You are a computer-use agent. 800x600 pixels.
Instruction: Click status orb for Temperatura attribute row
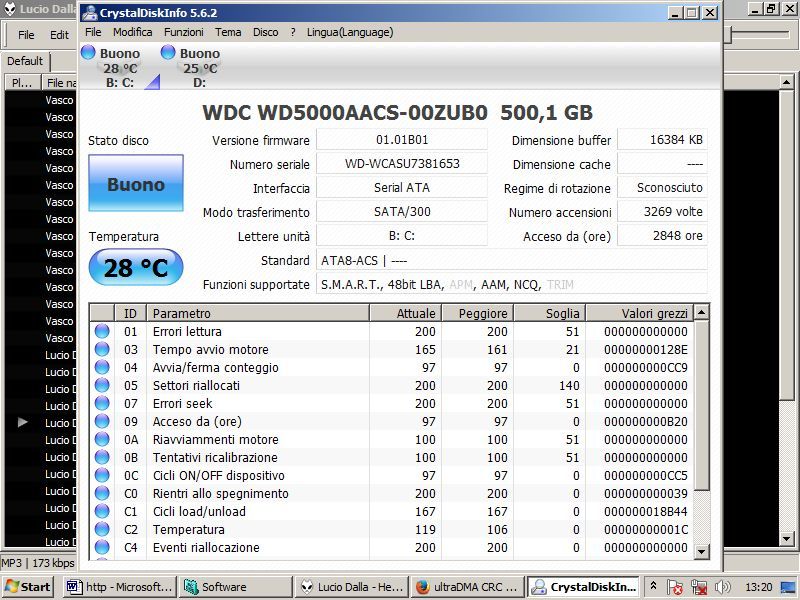tap(102, 530)
